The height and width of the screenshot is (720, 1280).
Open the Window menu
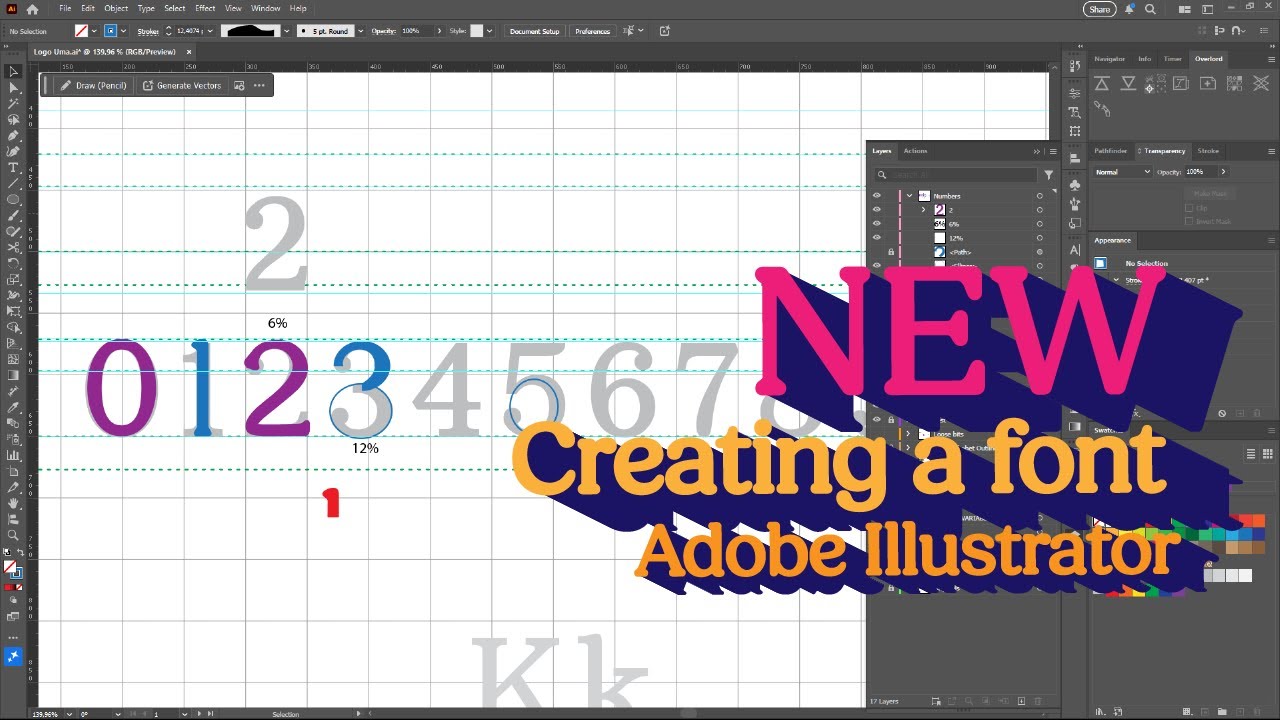265,8
